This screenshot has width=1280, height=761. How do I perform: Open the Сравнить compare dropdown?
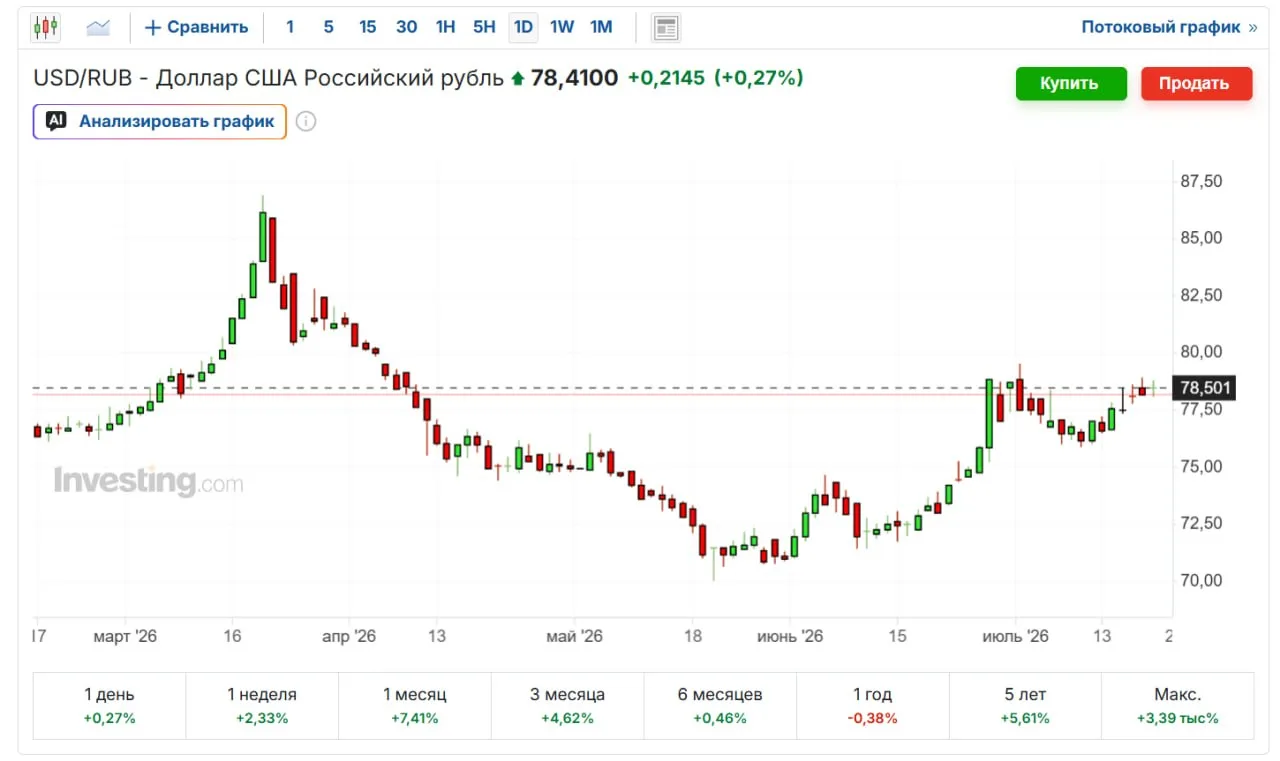coord(197,27)
